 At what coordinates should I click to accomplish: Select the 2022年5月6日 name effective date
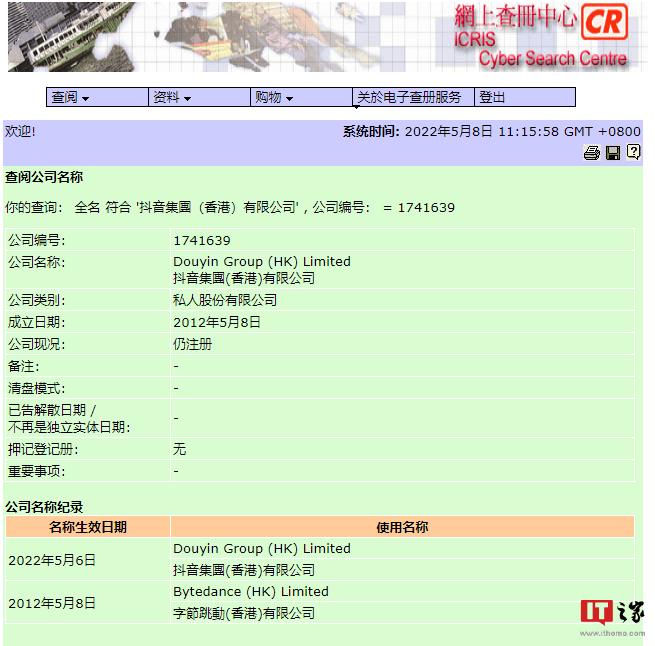pyautogui.click(x=52, y=560)
